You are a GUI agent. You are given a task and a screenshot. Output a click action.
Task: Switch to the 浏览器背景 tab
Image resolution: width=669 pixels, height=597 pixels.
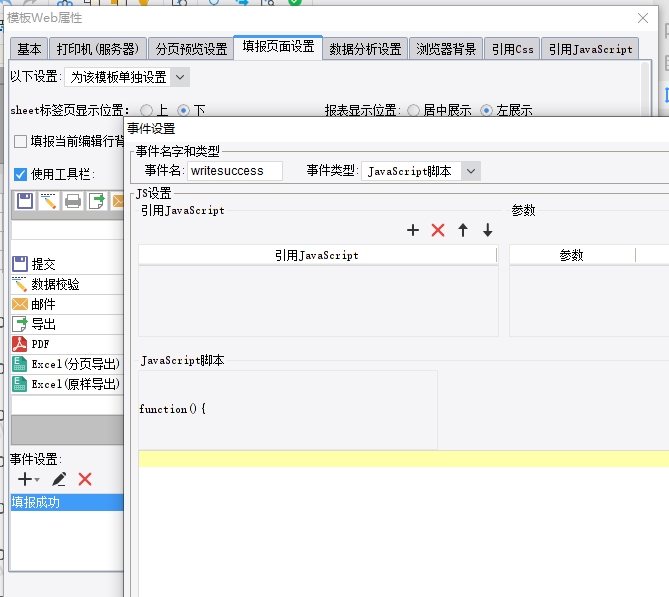[446, 49]
